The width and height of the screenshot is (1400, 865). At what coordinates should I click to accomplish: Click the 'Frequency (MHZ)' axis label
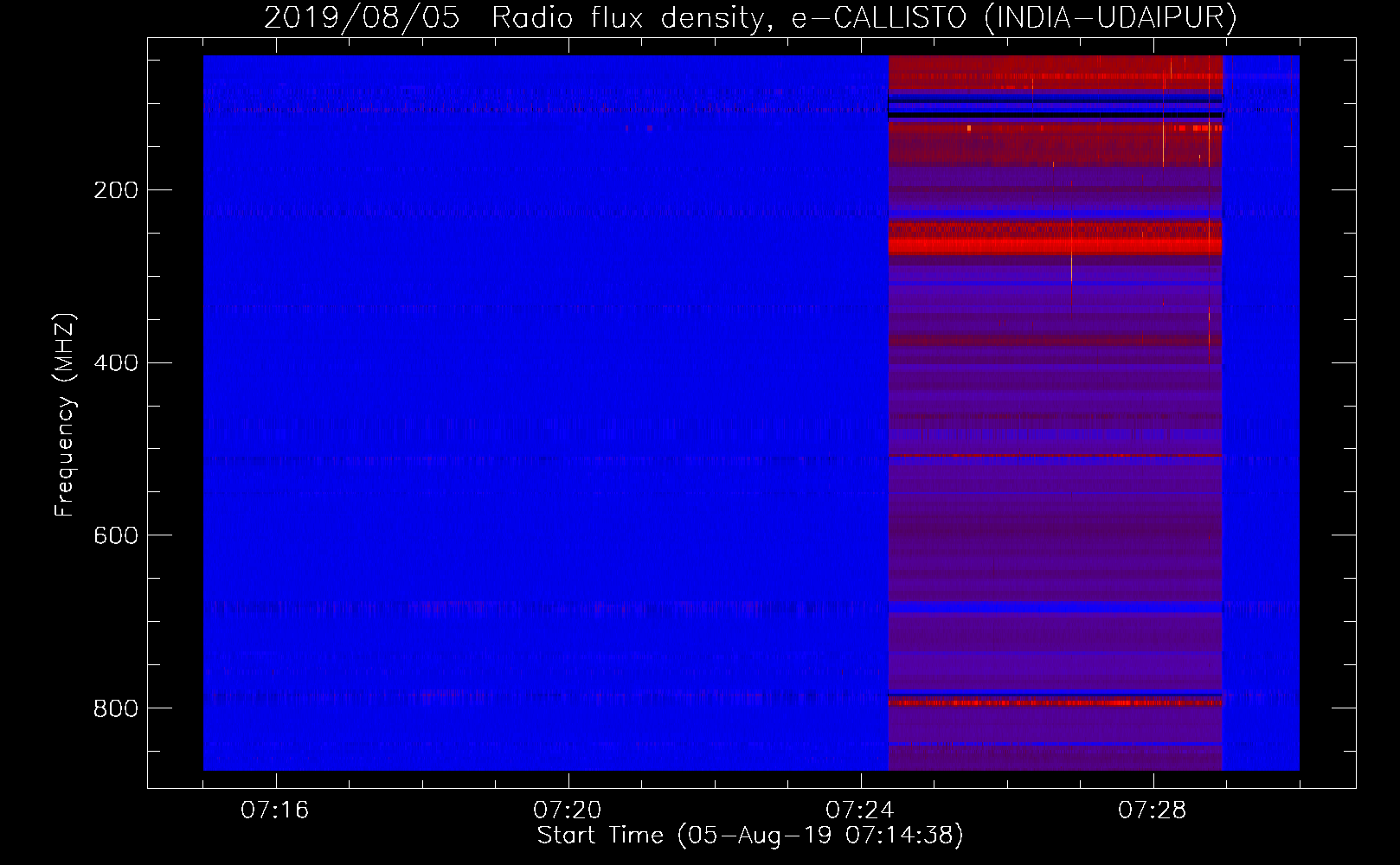pyautogui.click(x=65, y=415)
